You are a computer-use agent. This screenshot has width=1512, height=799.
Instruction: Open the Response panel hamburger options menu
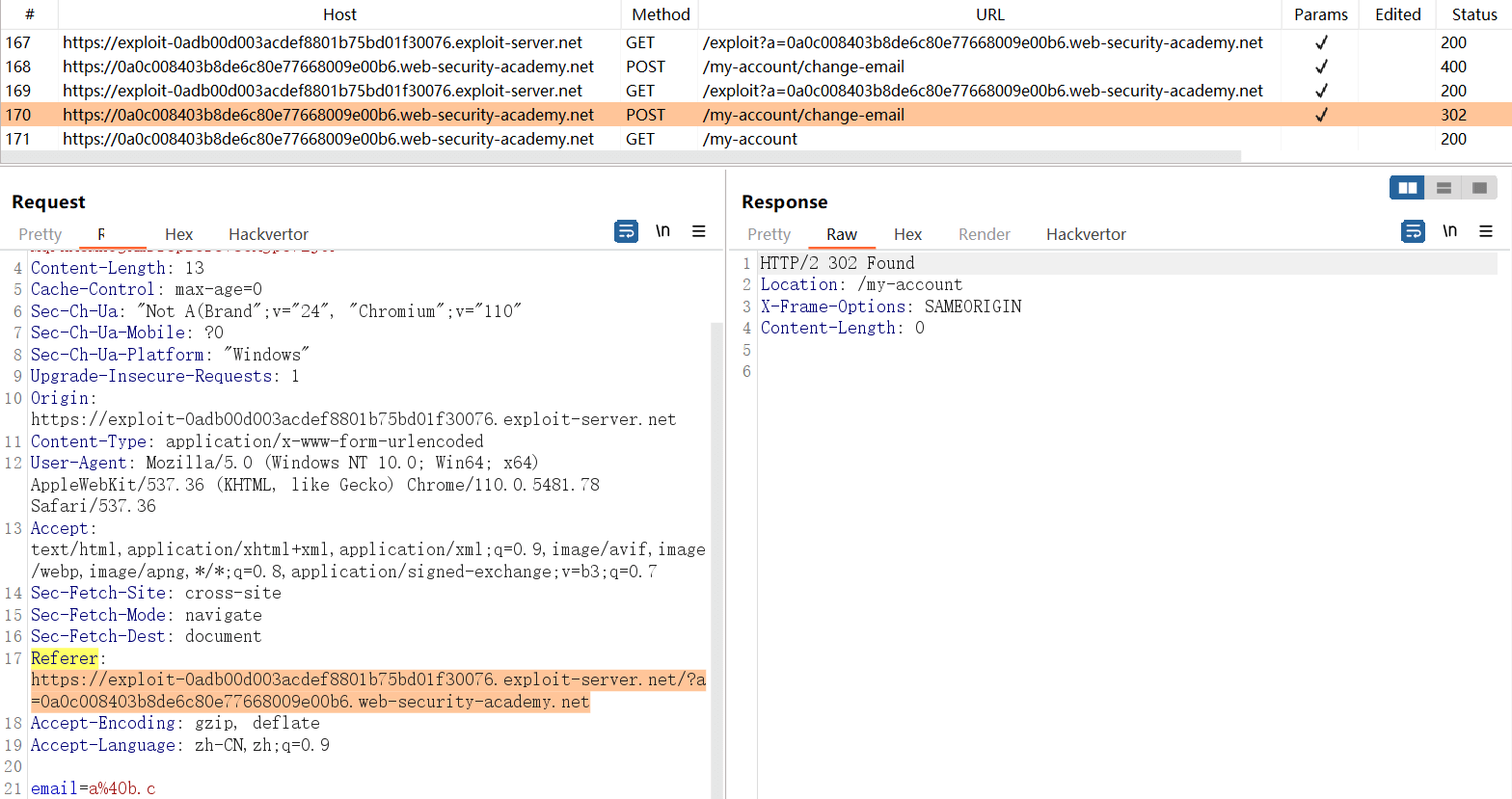click(x=1486, y=231)
